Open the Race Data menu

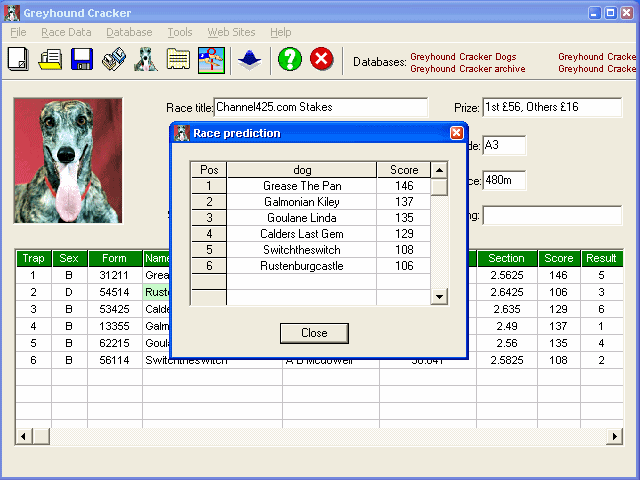[x=66, y=32]
